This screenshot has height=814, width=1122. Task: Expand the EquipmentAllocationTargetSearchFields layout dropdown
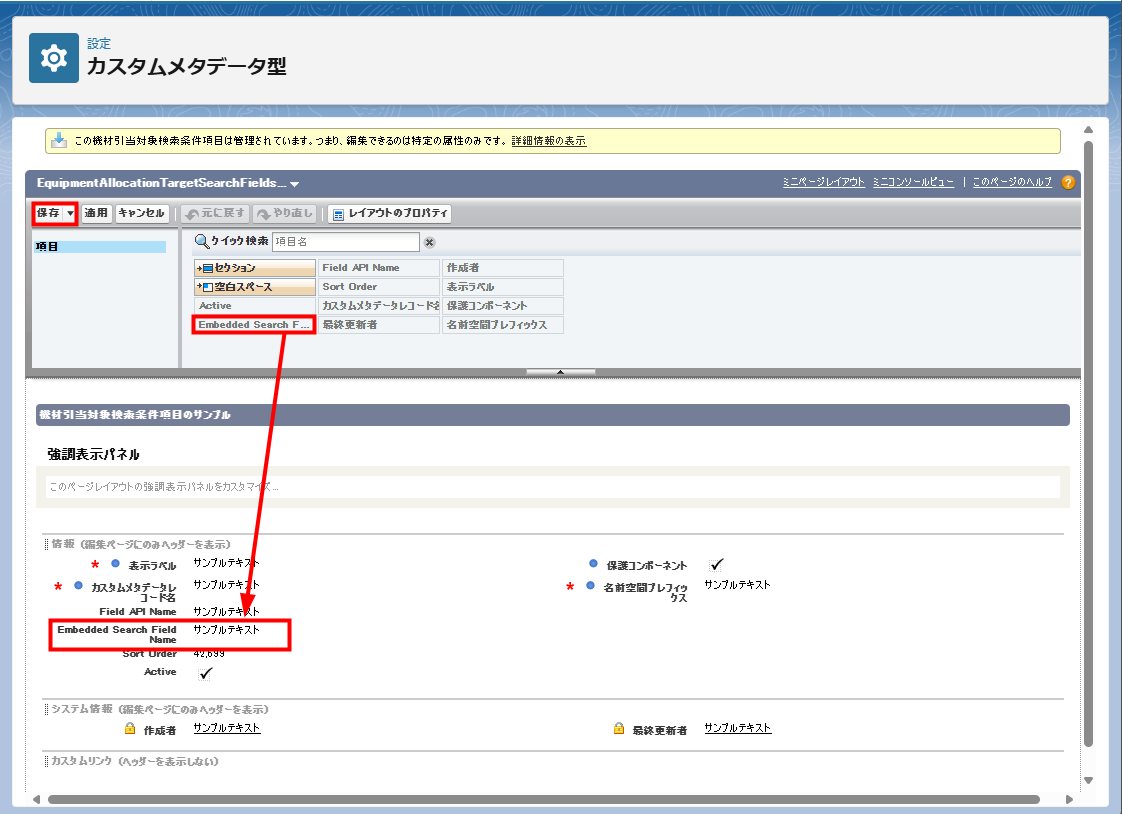(294, 184)
